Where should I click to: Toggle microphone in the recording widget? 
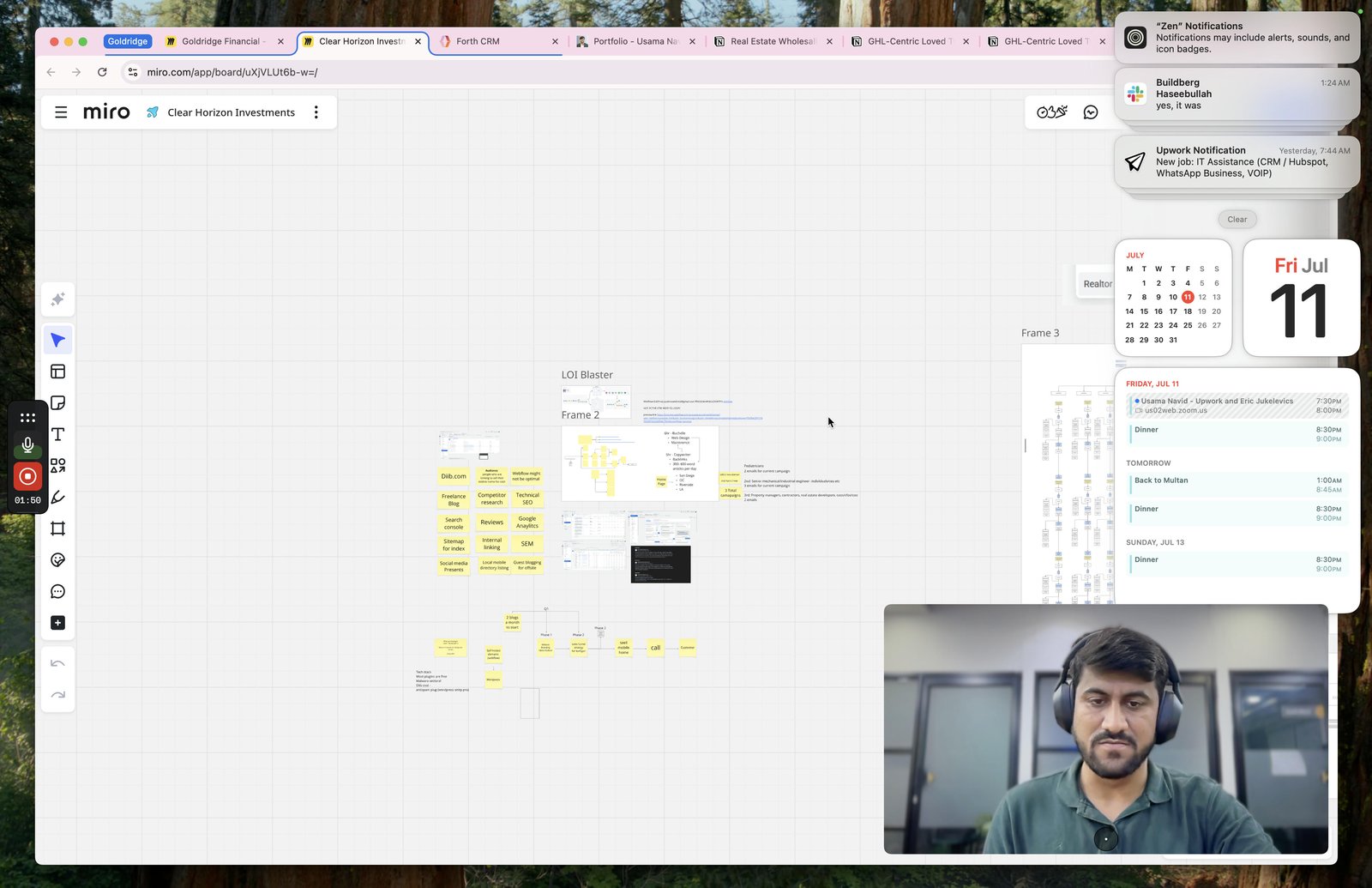(27, 444)
